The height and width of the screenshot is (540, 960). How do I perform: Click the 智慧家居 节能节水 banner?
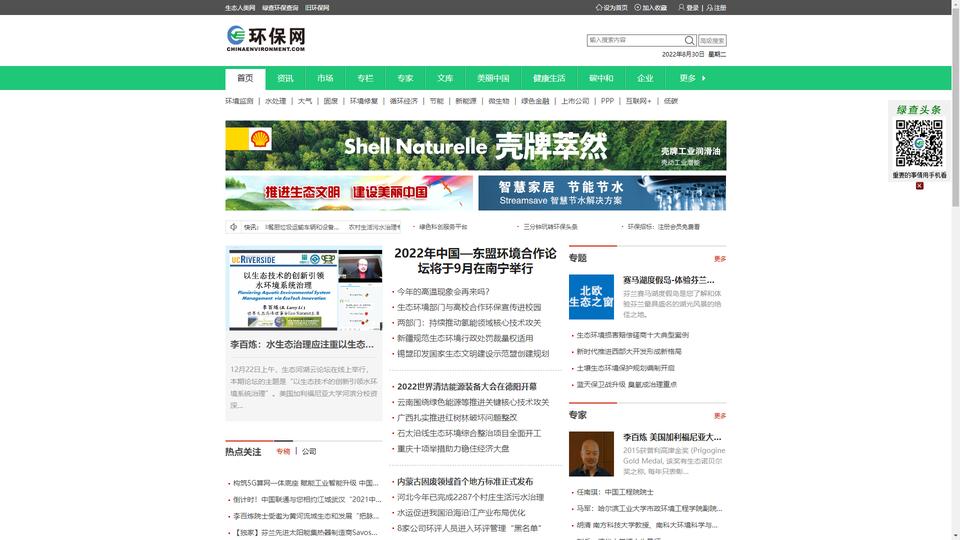click(x=602, y=193)
